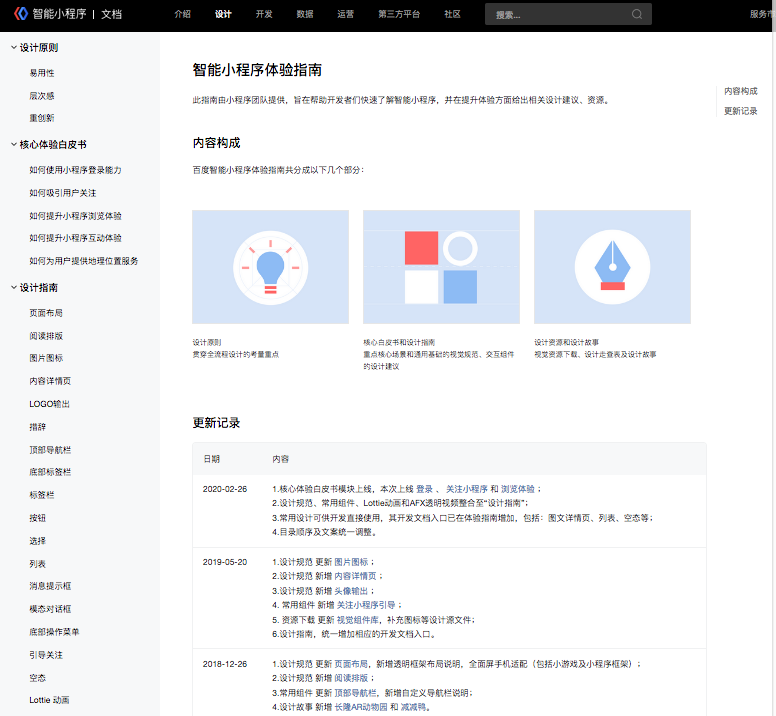Select 底部标签栏 in the sidebar

[50, 472]
